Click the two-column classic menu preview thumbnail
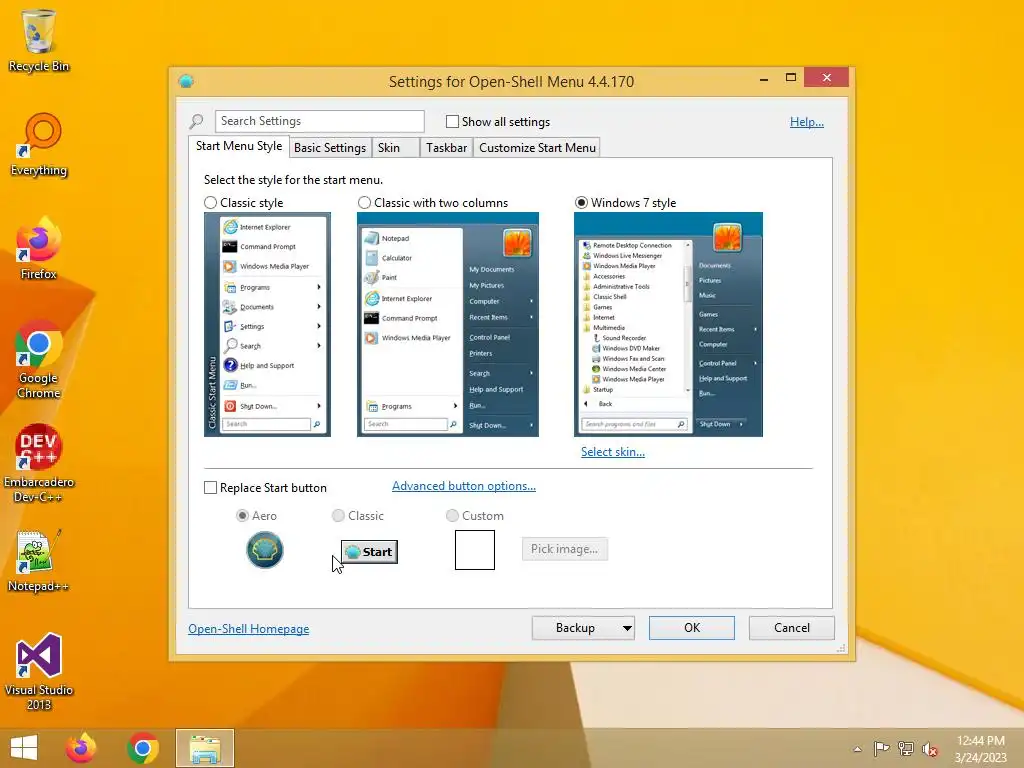 click(x=448, y=325)
